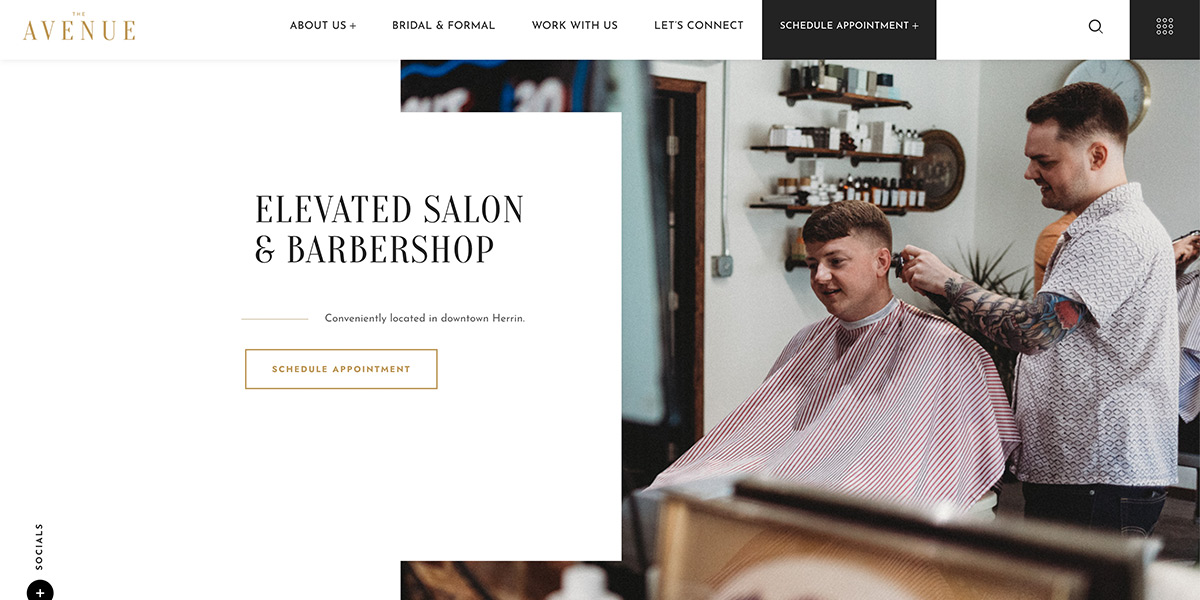Click the gold-outlined Schedule Appointment button
Screen dimensions: 1200x600
coord(341,369)
